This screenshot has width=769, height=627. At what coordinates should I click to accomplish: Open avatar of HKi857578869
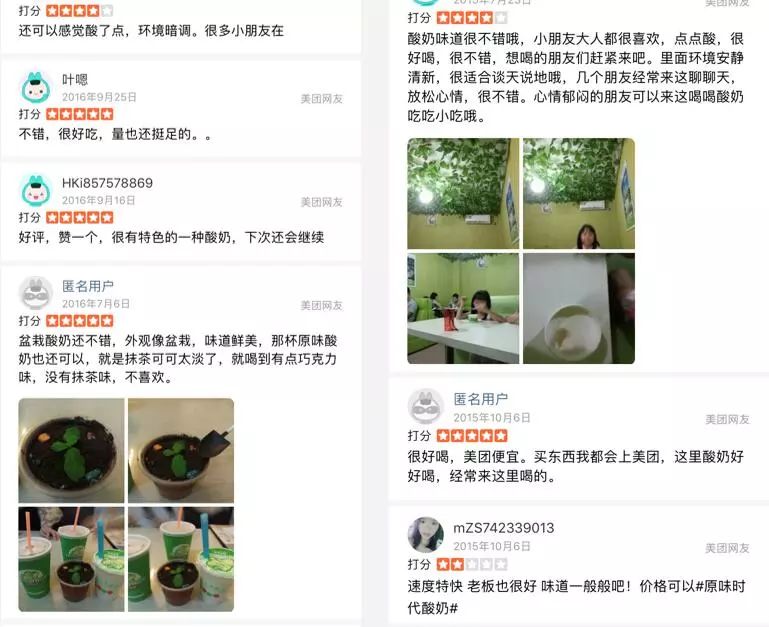(x=36, y=191)
